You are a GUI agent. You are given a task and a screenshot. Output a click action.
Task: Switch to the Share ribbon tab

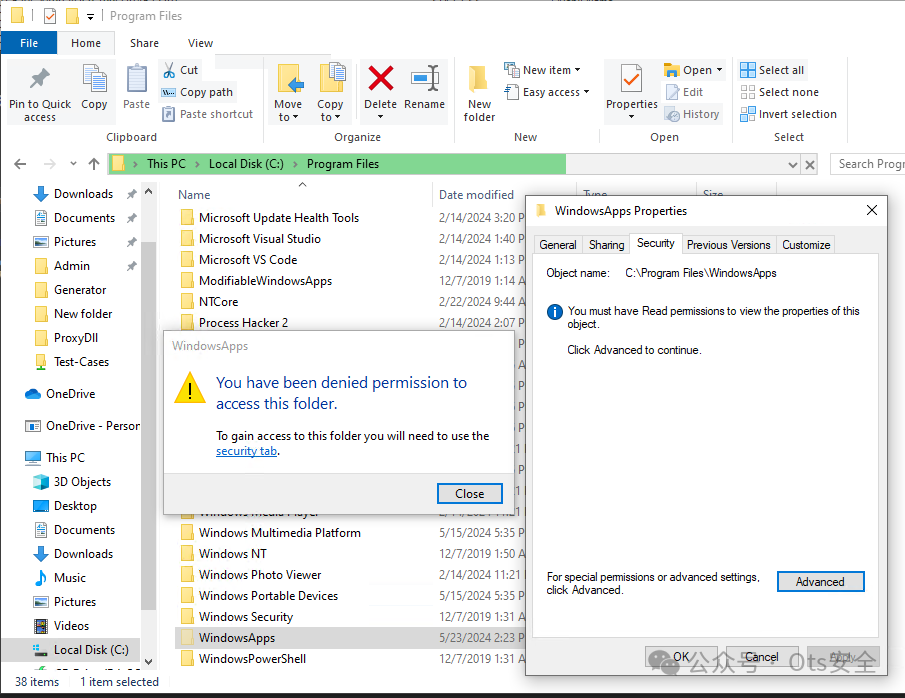(144, 43)
